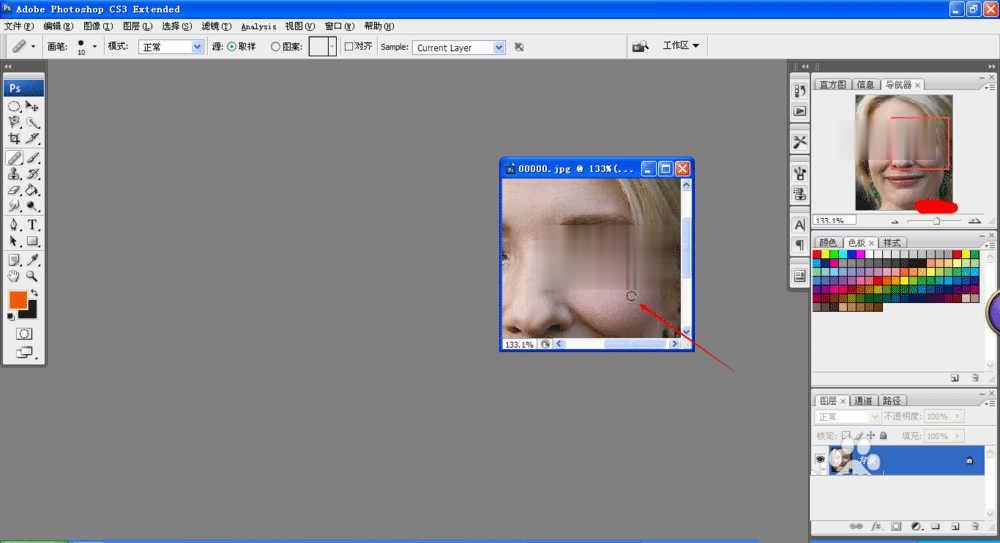Select the 取样 source radio button
This screenshot has height=543, width=1000.
(231, 46)
